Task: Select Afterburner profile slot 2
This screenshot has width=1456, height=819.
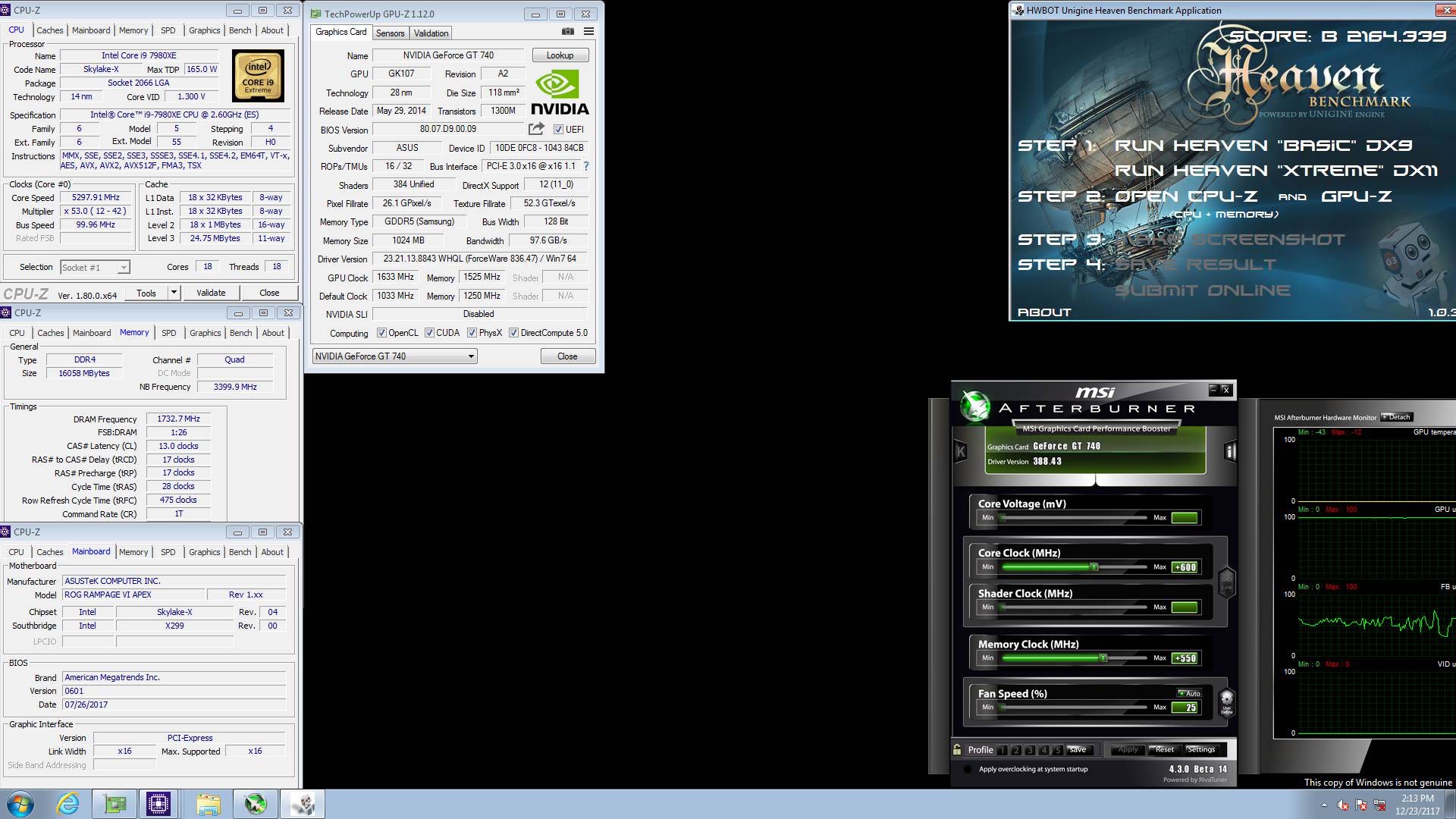Action: [x=1016, y=750]
